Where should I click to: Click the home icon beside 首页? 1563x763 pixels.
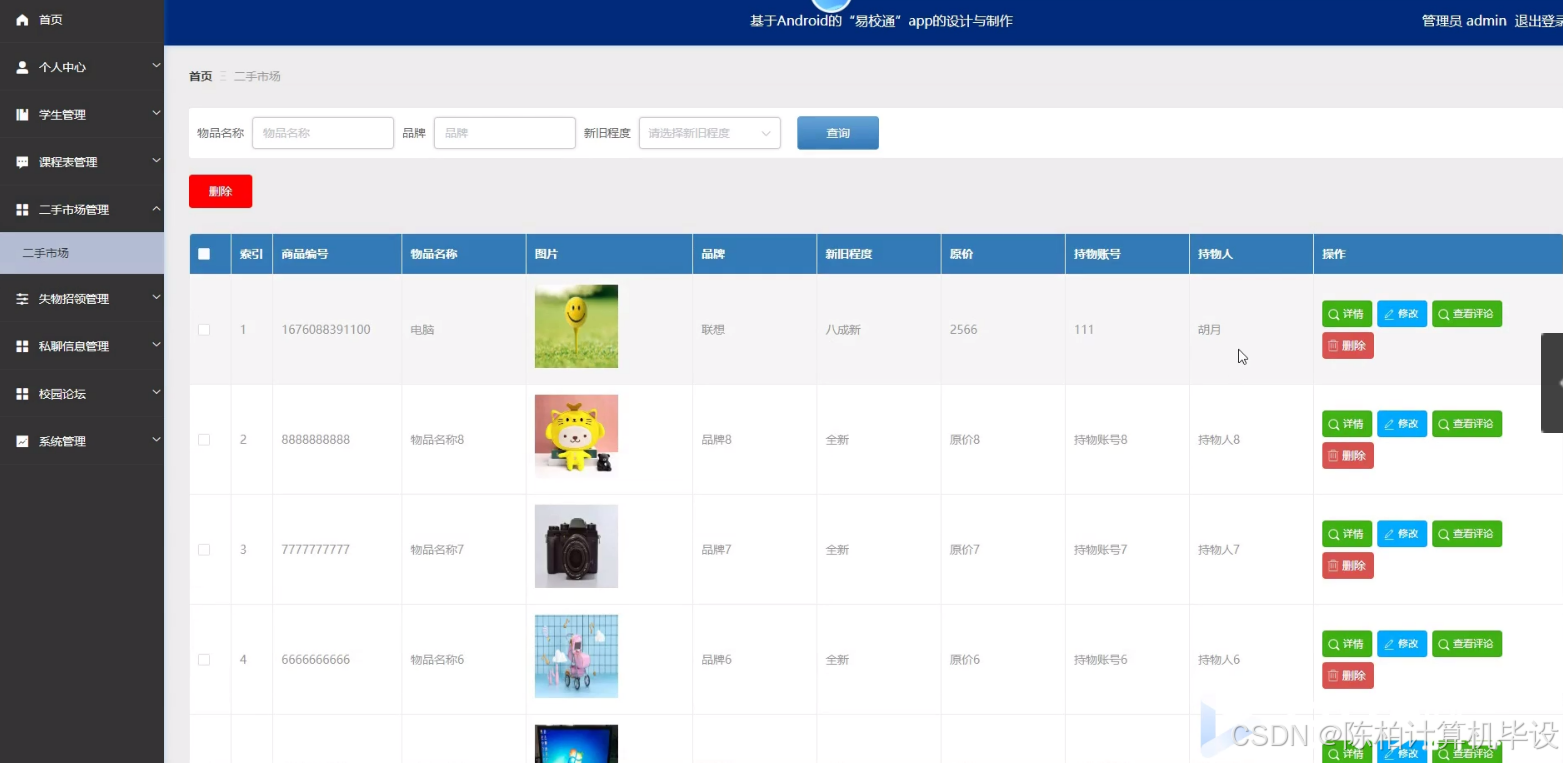22,20
